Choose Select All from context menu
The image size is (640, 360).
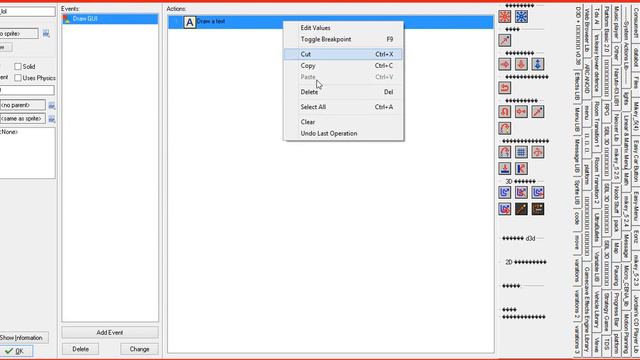(x=343, y=107)
